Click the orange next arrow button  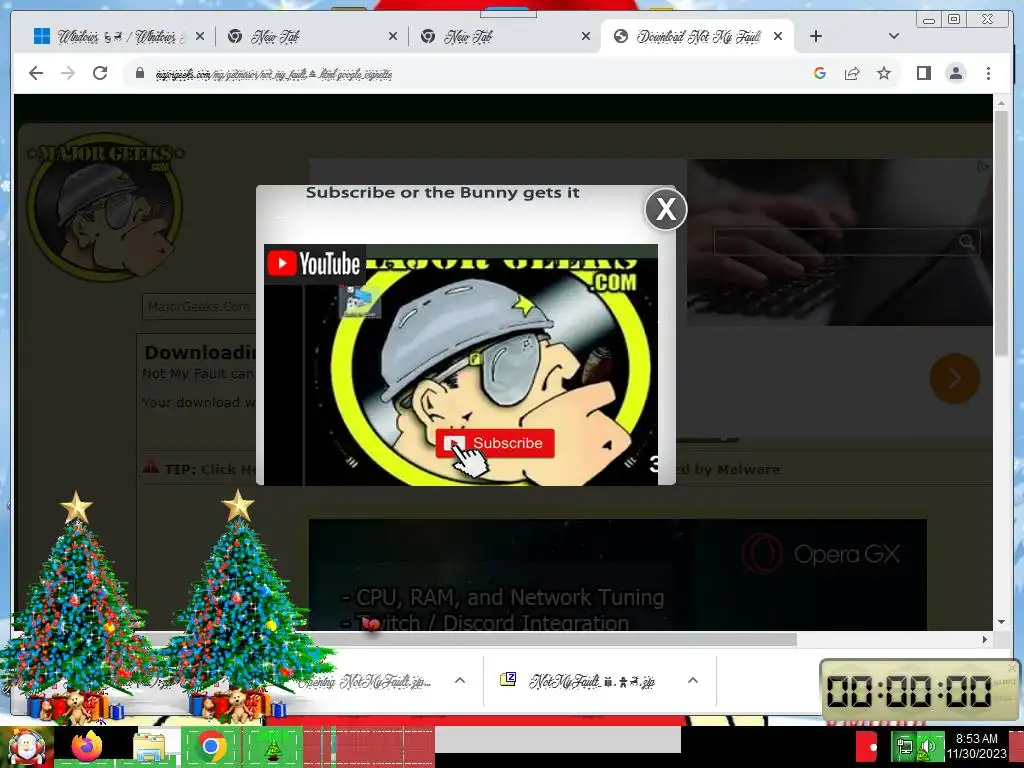954,378
